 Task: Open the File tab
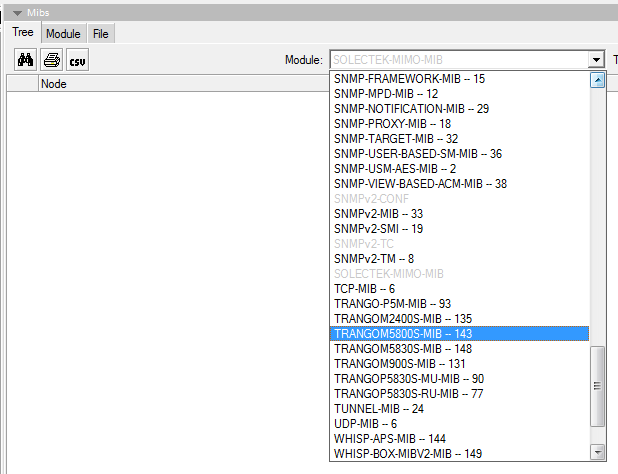(101, 34)
